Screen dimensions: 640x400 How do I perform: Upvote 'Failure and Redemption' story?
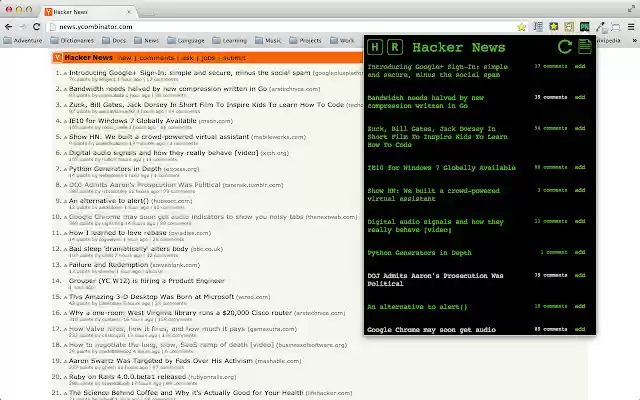[x=65, y=265]
